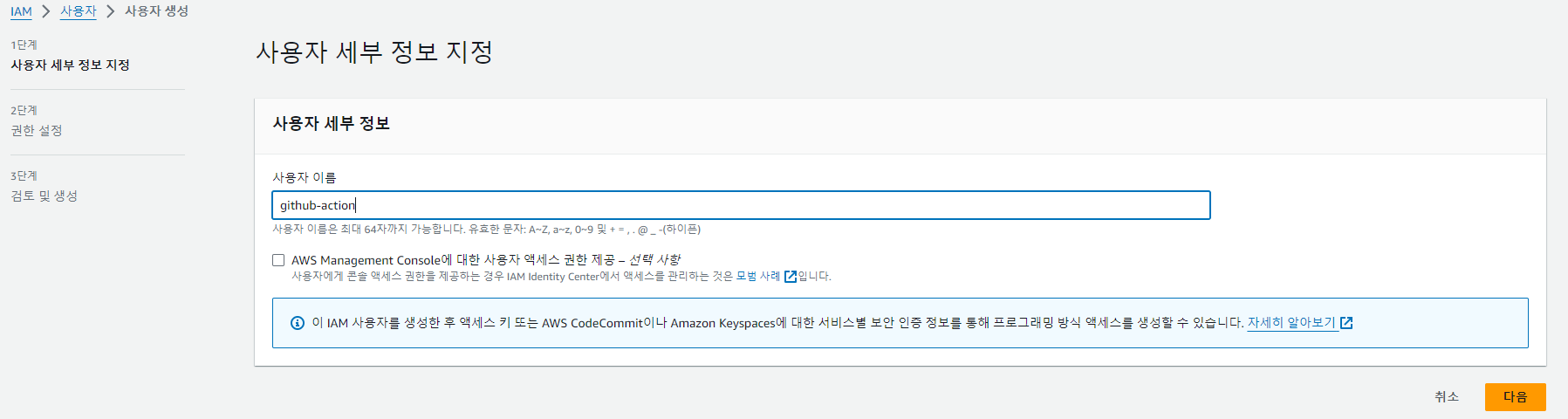Click the info circle icon in blue notice
Screen dimensions: 1568x419
click(298, 323)
